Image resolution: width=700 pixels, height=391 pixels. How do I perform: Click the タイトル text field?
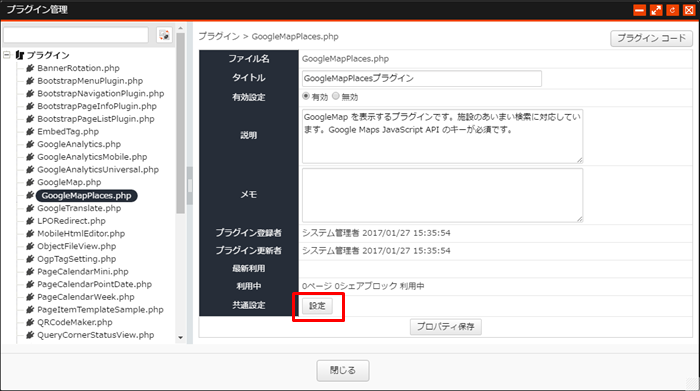[421, 79]
